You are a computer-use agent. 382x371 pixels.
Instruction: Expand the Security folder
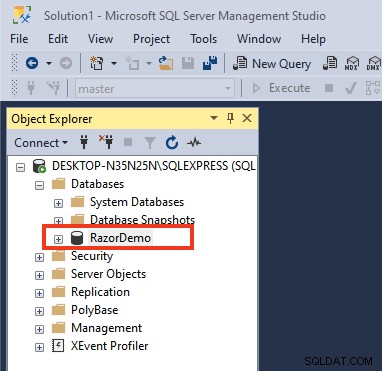point(39,257)
